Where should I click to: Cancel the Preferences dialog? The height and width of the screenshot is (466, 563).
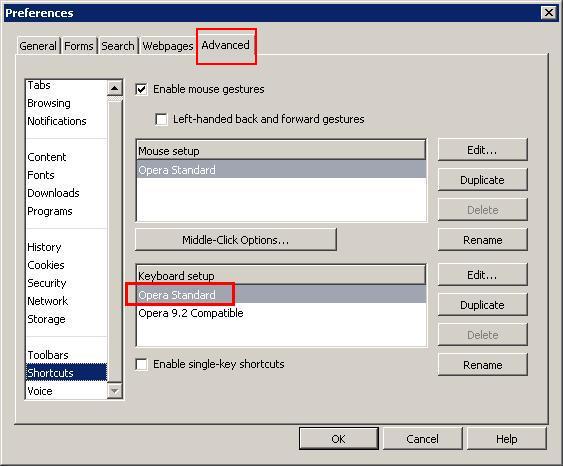pos(422,438)
